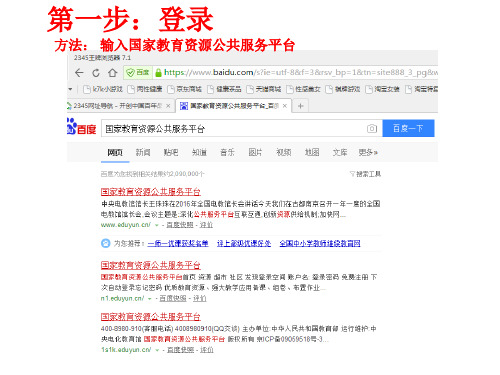Viewport: 500px width, 375px height.
Task: Open 百度快照 for the n1.eduyun.cn result
Action: tap(173, 298)
